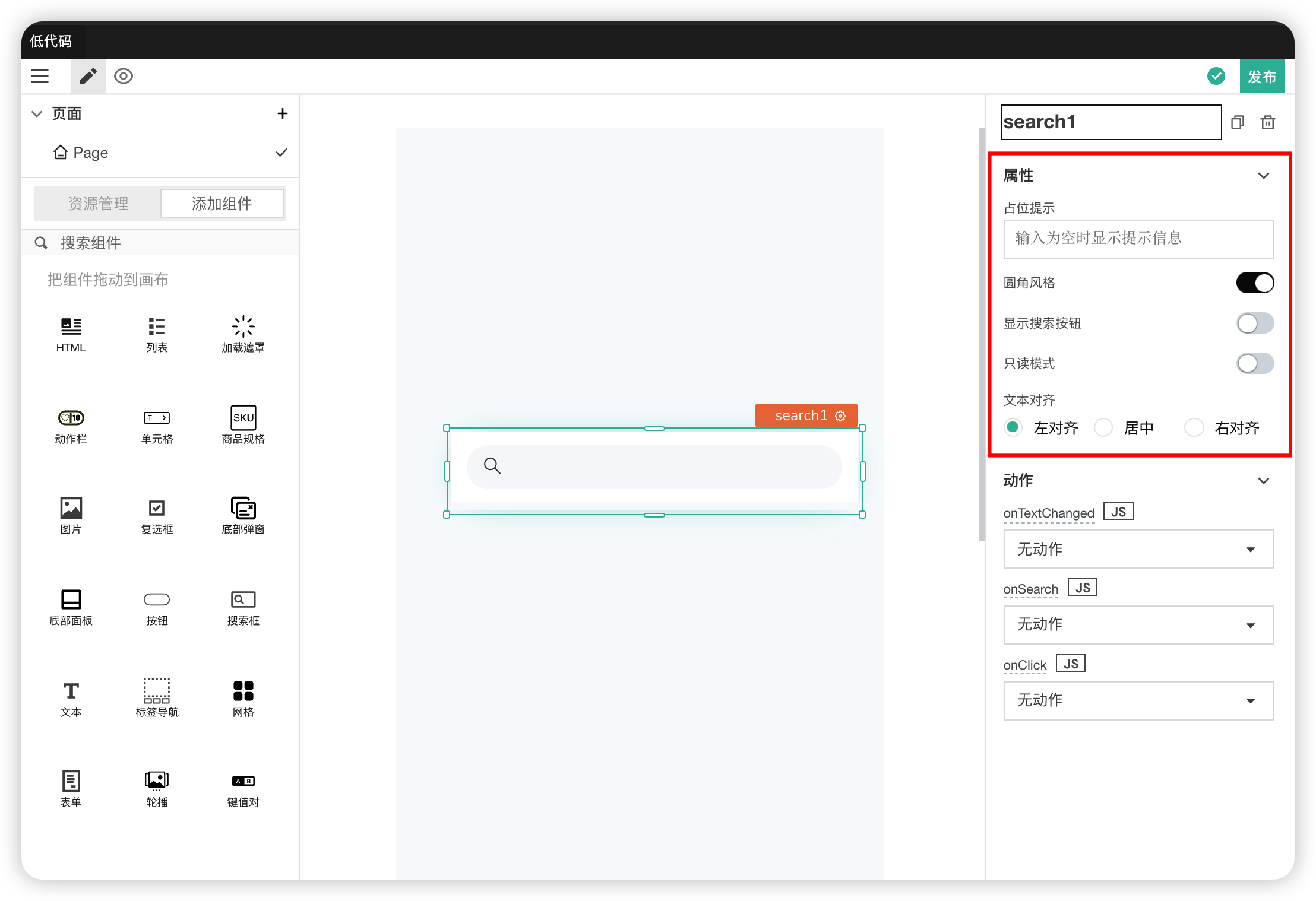Click the search1 gear settings icon

tap(840, 415)
